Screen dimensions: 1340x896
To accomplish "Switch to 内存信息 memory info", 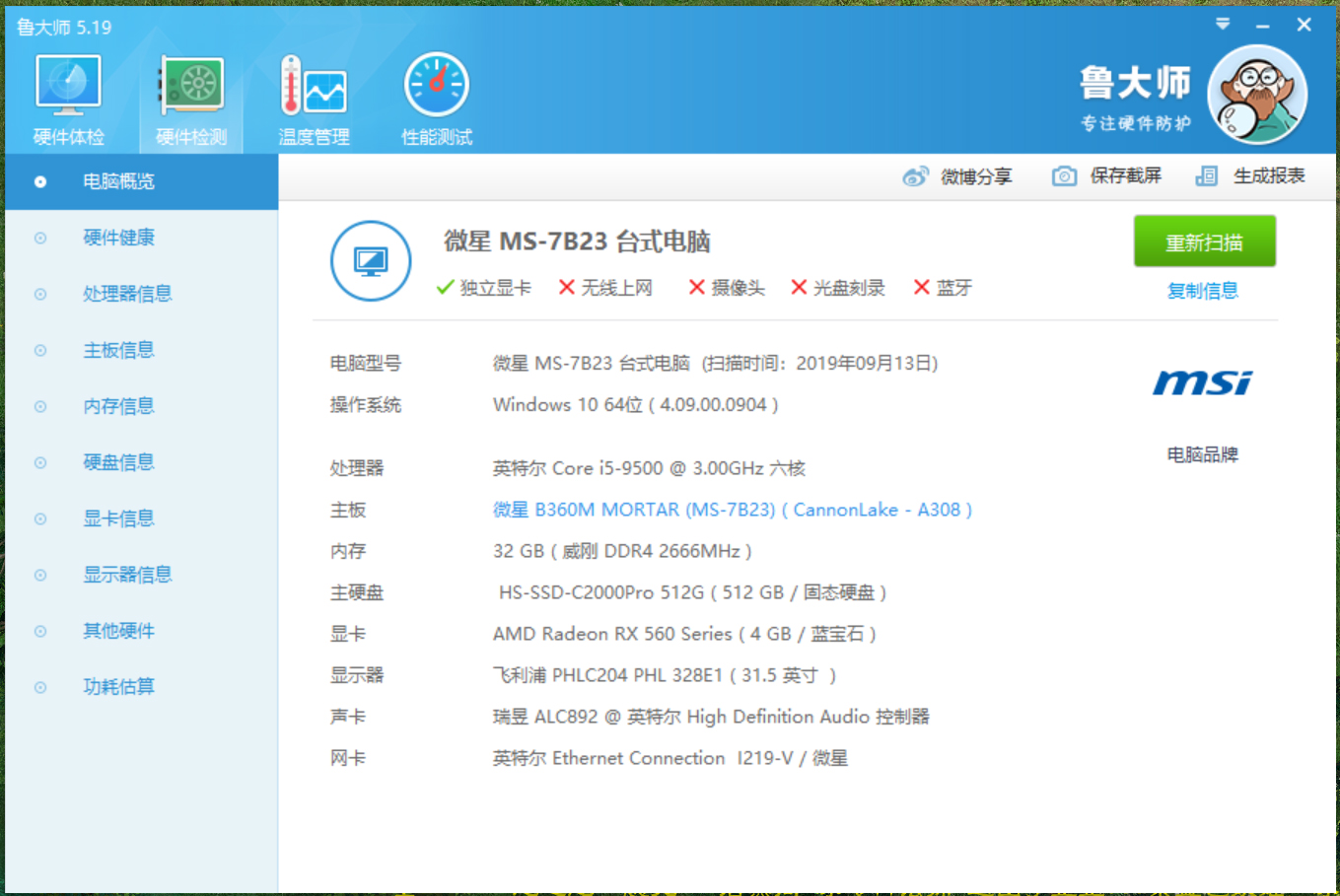I will pyautogui.click(x=119, y=406).
